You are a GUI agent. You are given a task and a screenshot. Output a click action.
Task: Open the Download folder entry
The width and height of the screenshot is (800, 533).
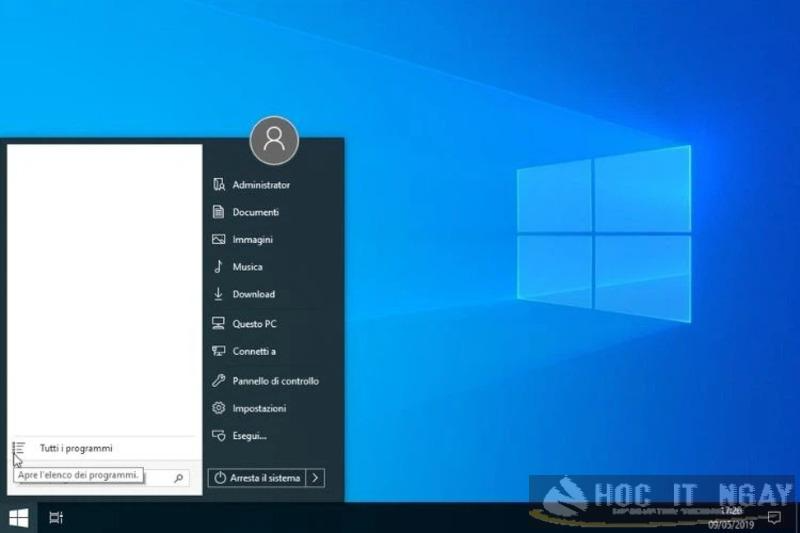click(254, 294)
